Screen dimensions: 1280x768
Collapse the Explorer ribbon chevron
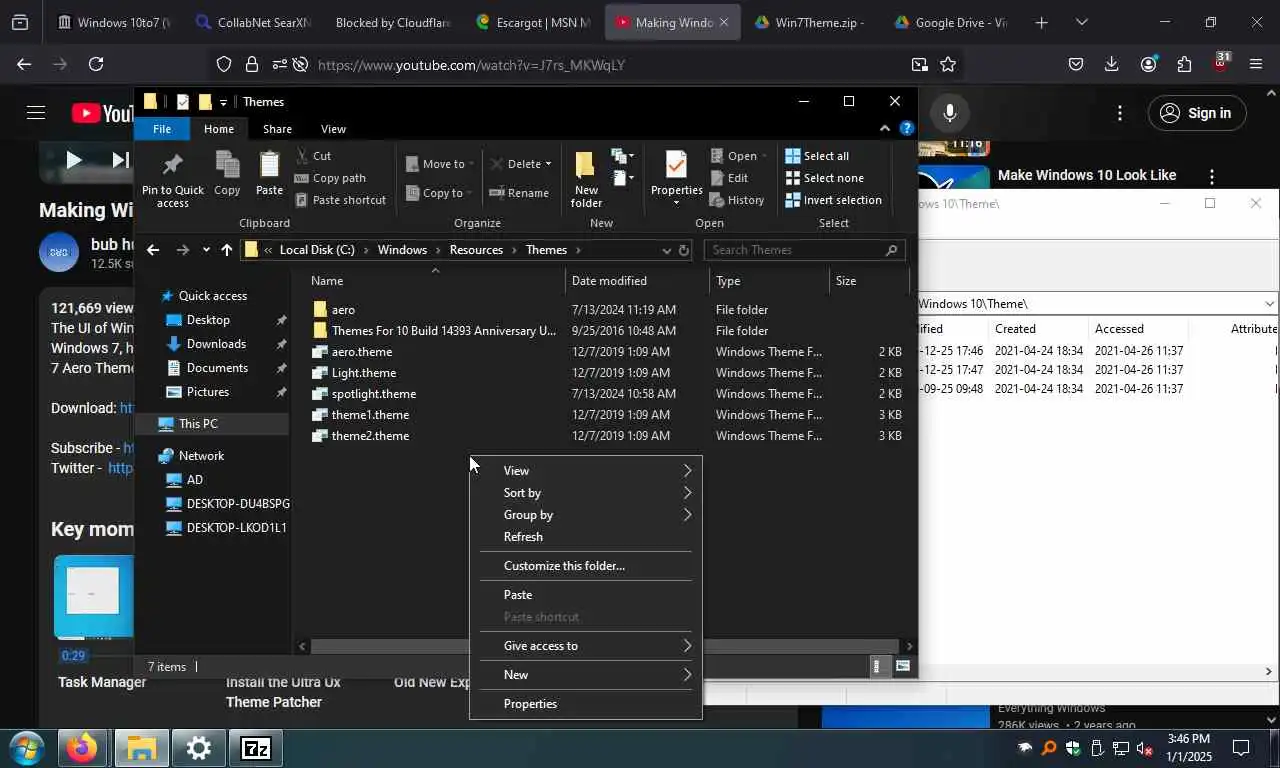tap(884, 128)
